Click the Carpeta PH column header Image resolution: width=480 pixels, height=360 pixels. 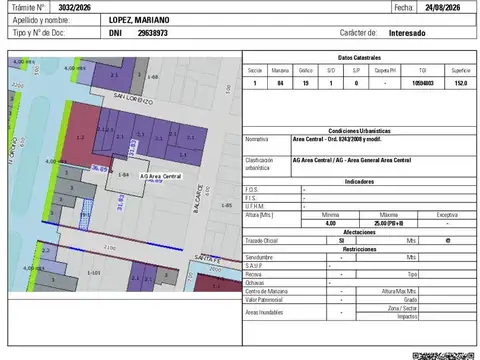385,70
